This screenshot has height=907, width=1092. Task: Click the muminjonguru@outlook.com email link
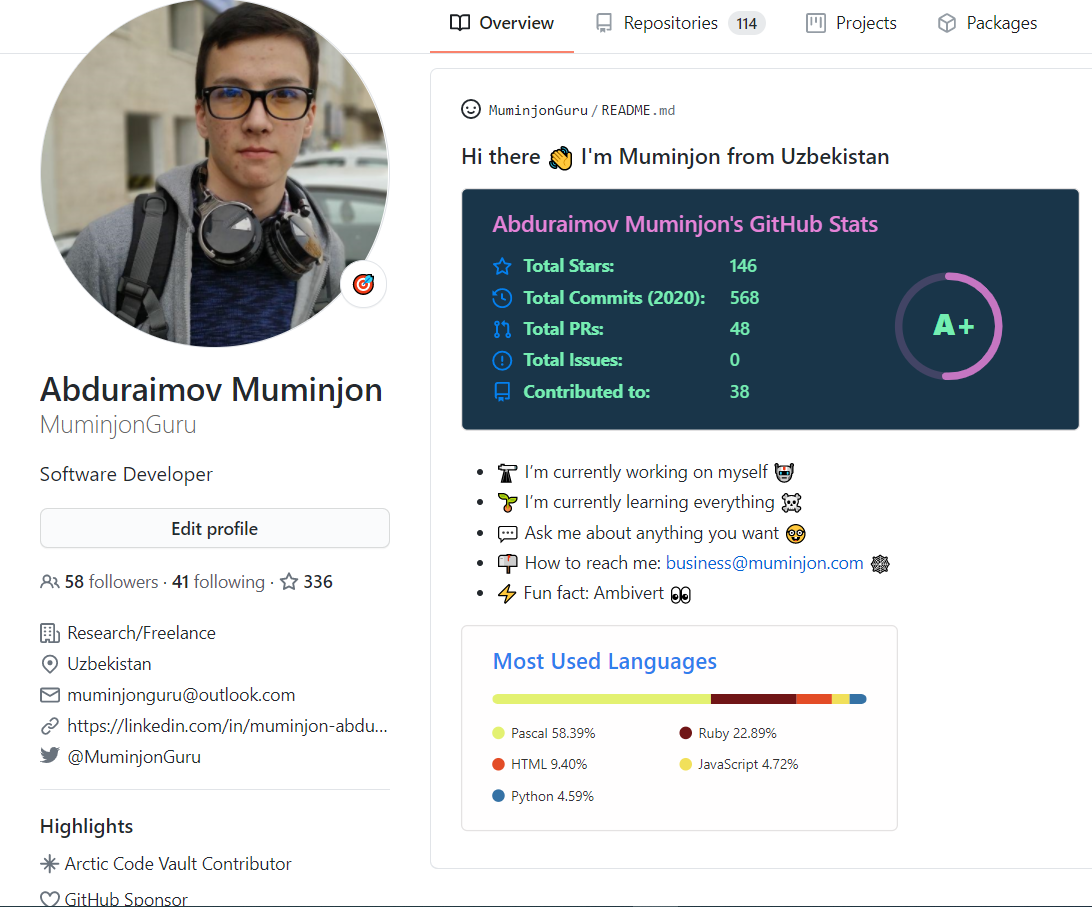coord(181,695)
